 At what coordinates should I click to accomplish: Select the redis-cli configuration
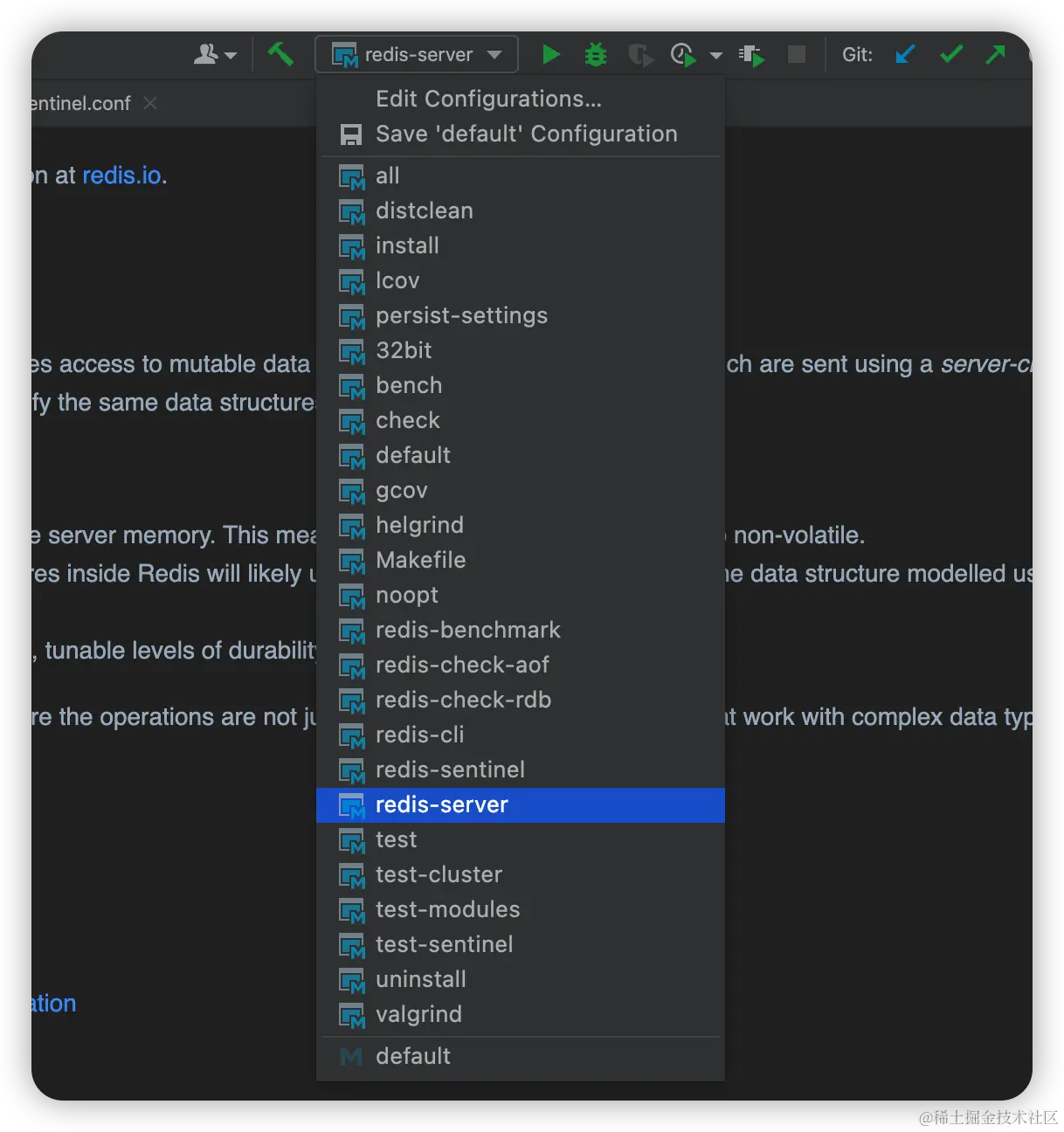pyautogui.click(x=521, y=735)
